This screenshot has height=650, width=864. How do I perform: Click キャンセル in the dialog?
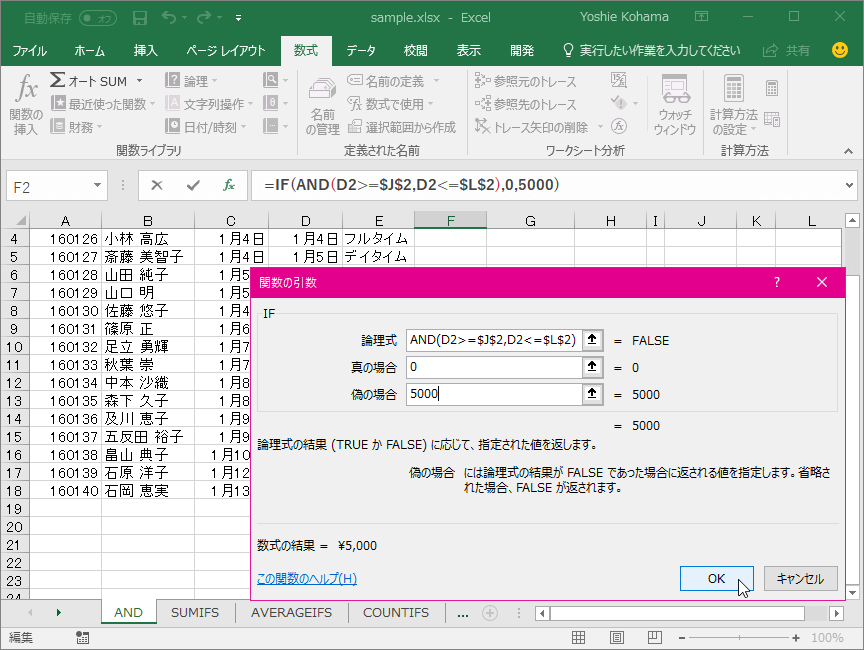click(800, 578)
